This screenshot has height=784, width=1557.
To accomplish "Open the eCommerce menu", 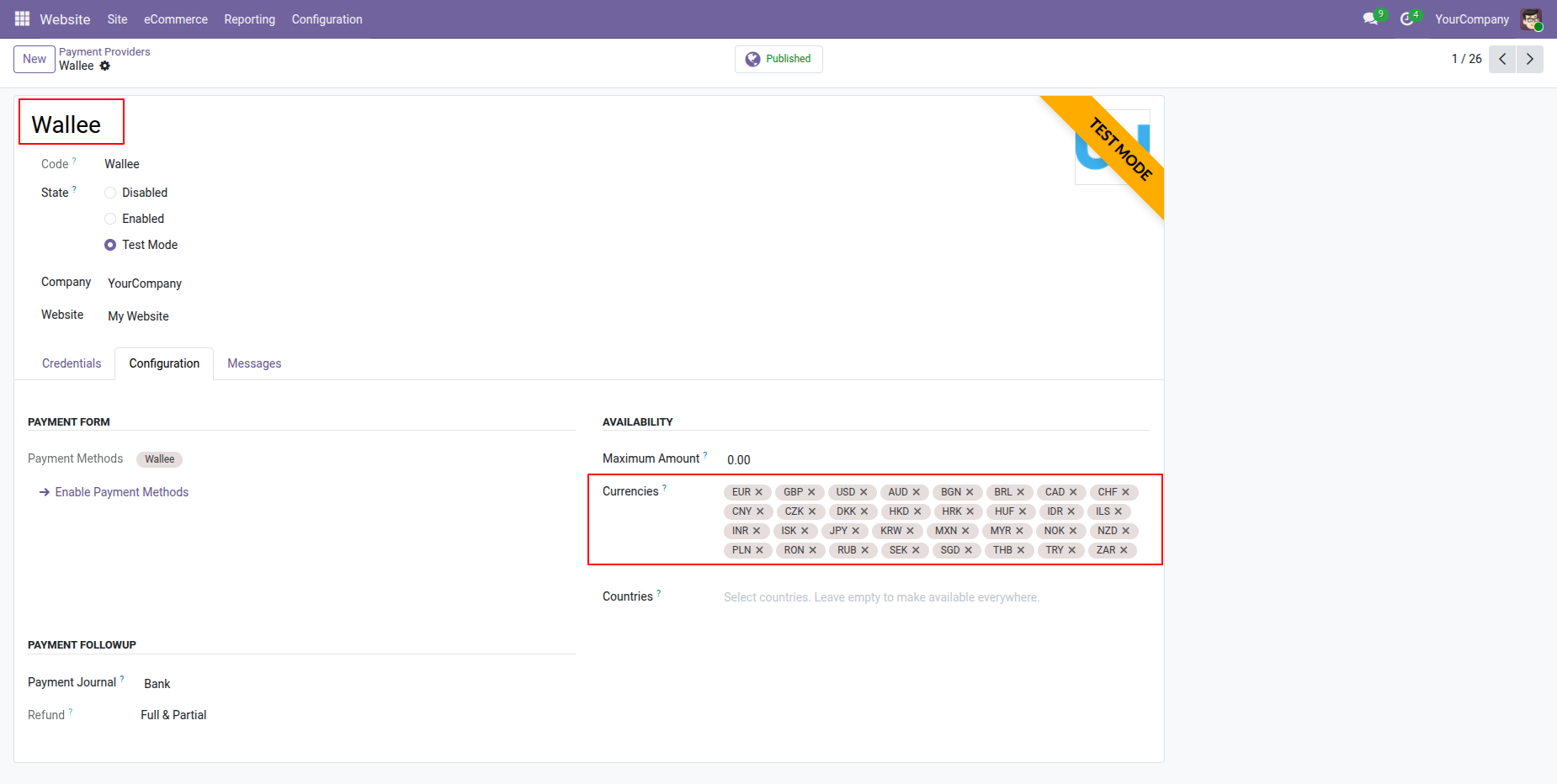I will click(x=176, y=19).
